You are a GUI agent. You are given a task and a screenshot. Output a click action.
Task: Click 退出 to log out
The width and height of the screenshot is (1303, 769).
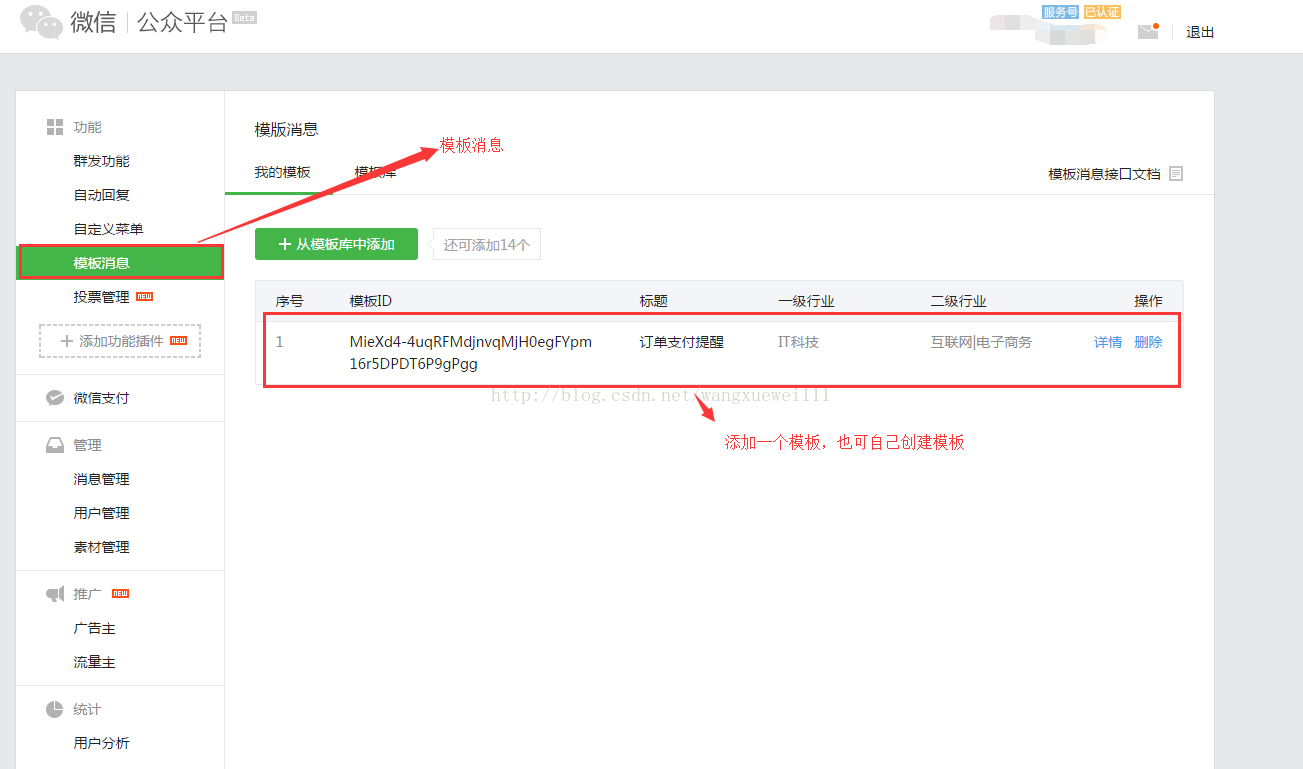coord(1200,32)
